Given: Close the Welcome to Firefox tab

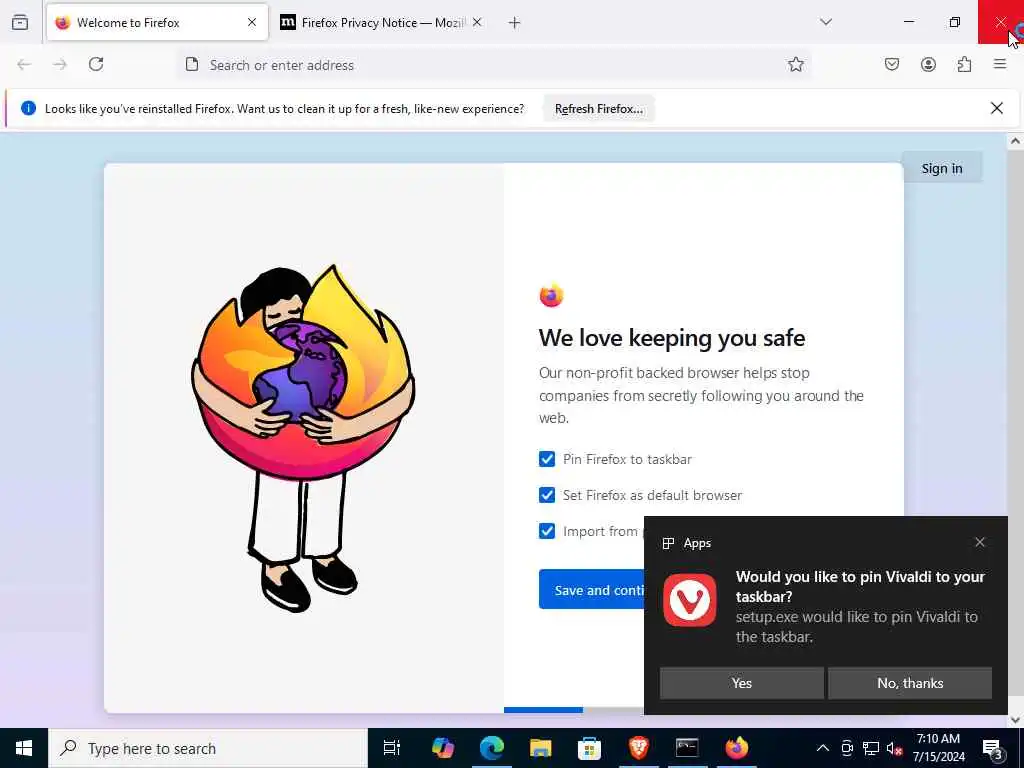Looking at the screenshot, I should tap(252, 22).
